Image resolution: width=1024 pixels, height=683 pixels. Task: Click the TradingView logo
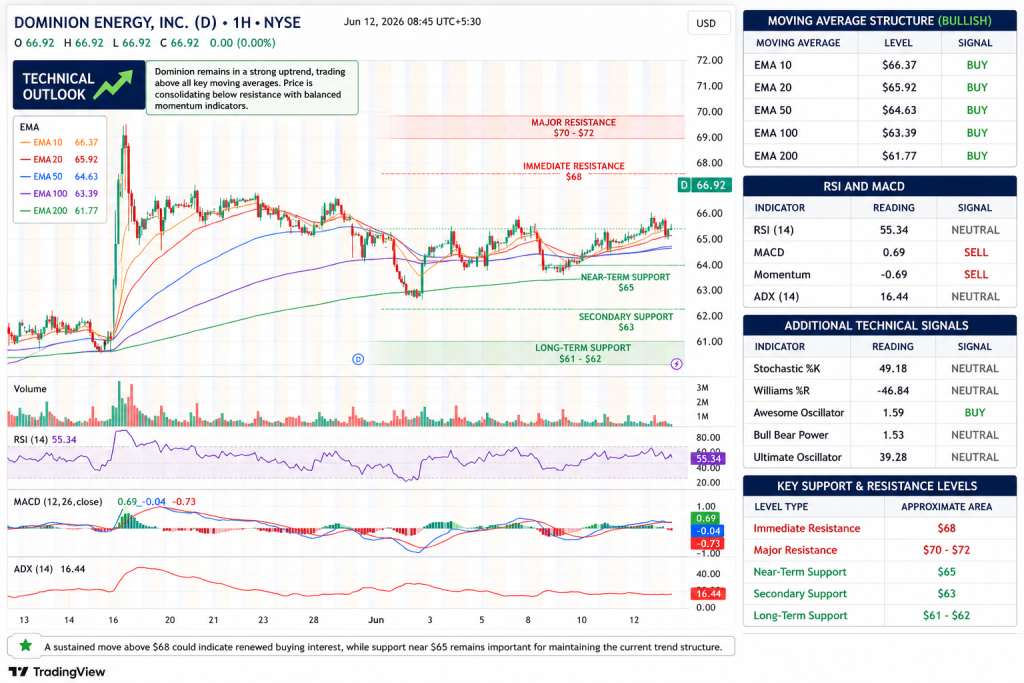[x=57, y=672]
